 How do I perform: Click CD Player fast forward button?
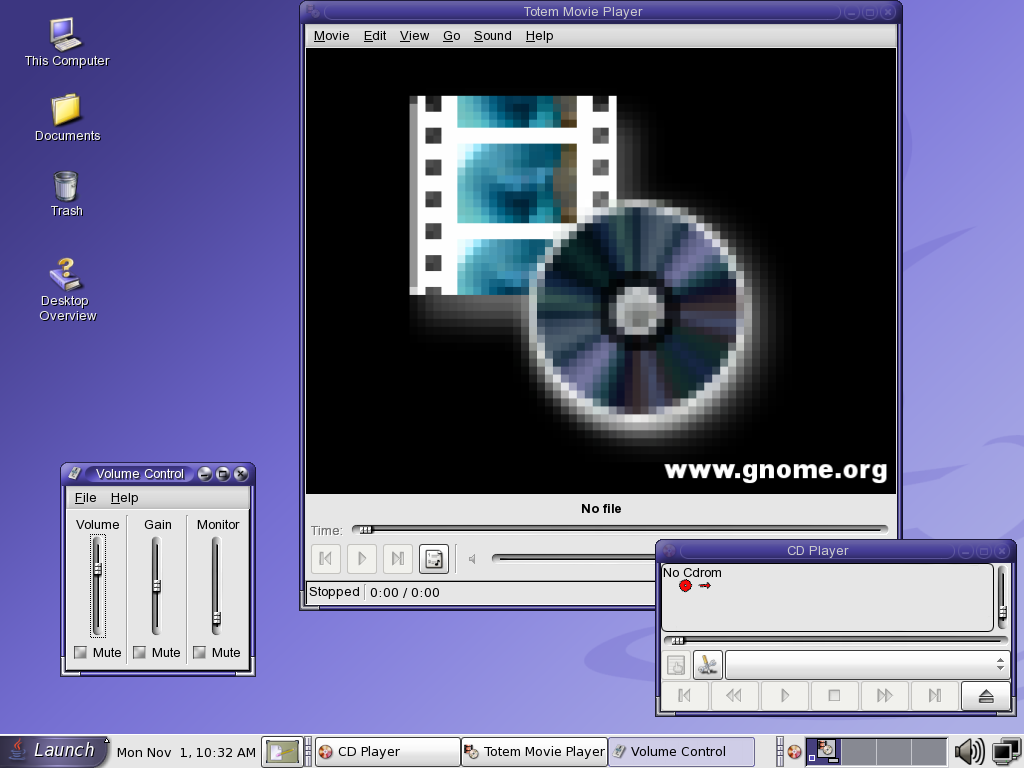[884, 696]
